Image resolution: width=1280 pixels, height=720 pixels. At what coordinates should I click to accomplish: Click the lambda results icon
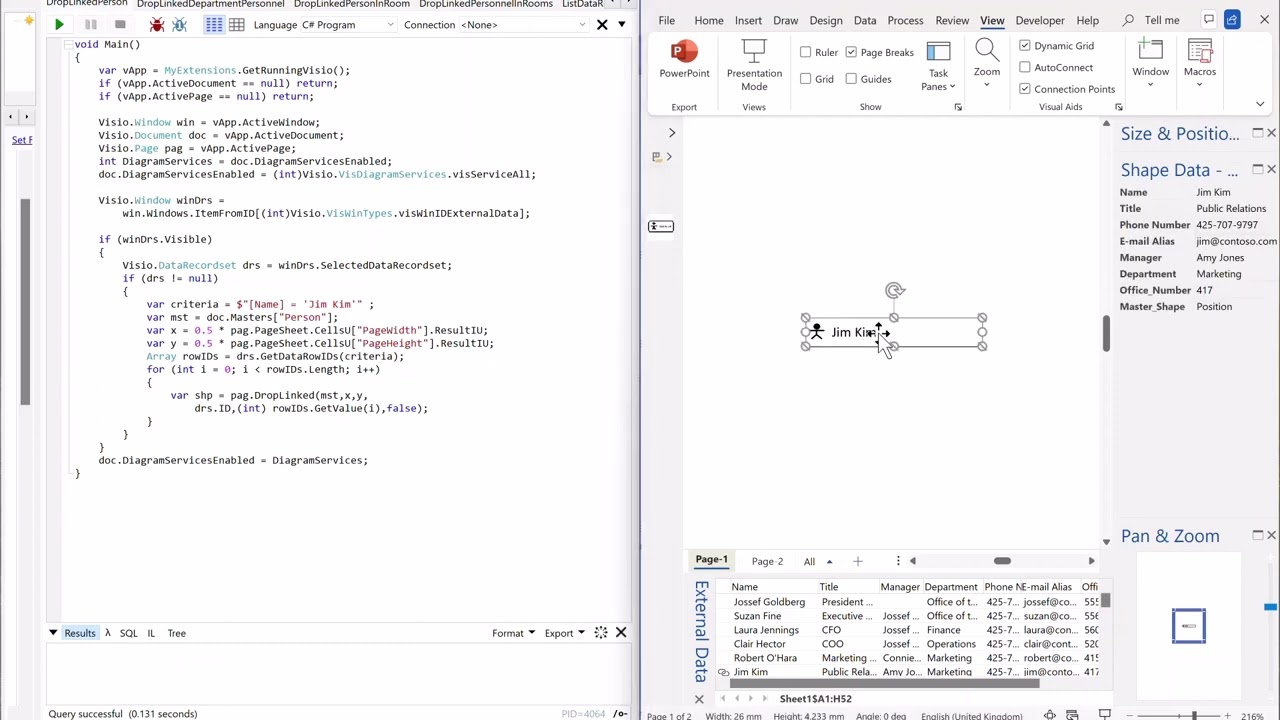coord(108,633)
